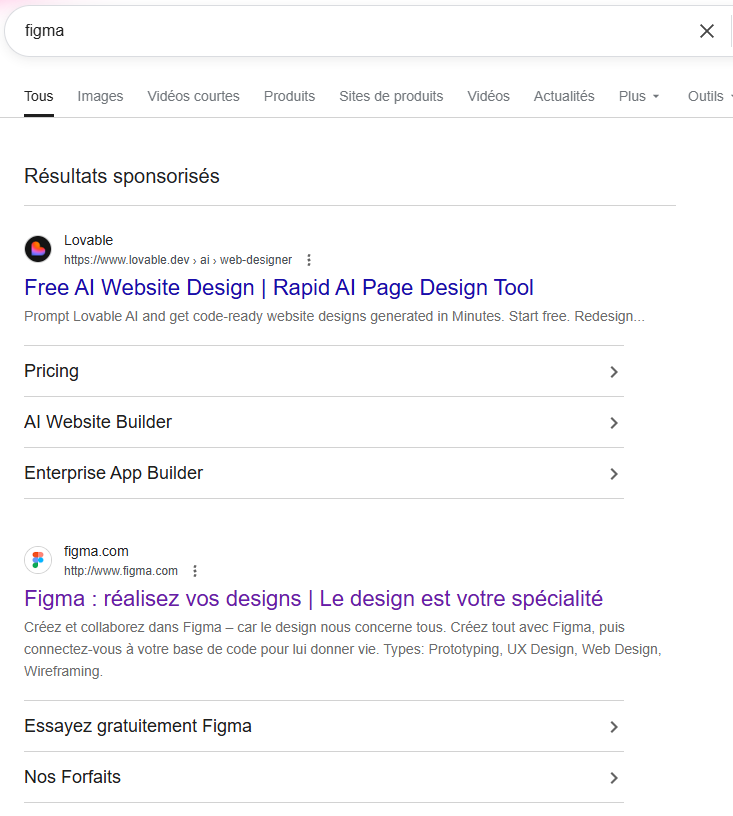Click the figma.com site name text
Screen dimensions: 733x816
point(96,551)
